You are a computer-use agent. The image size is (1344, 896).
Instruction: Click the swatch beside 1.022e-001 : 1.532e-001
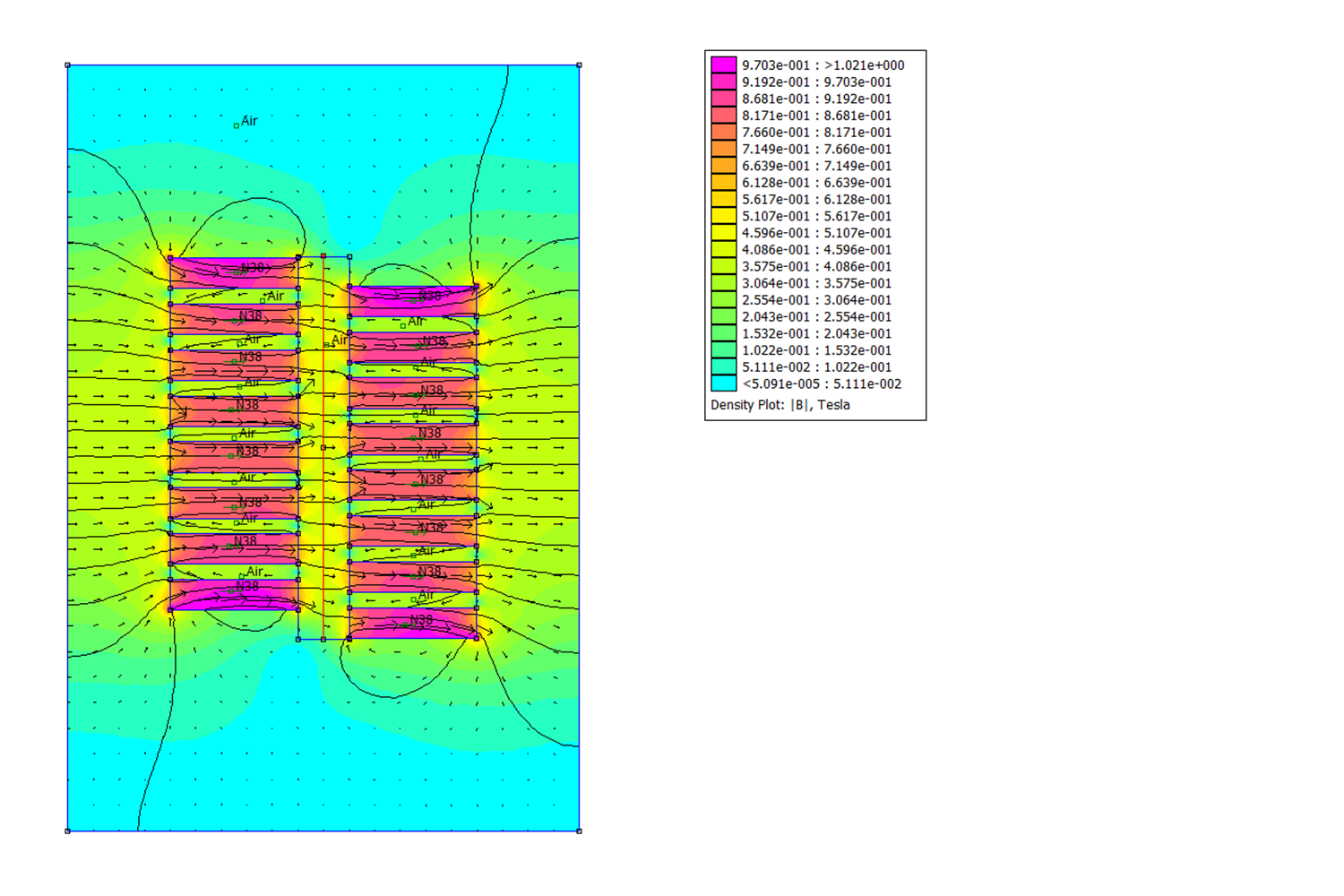pos(723,350)
